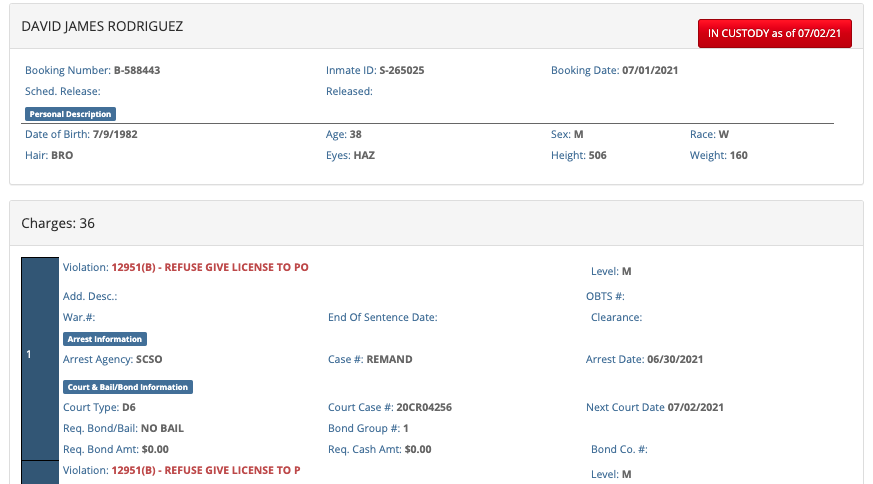Select the Req. Cash Amt $0.00 value
The image size is (873, 484).
(418, 449)
